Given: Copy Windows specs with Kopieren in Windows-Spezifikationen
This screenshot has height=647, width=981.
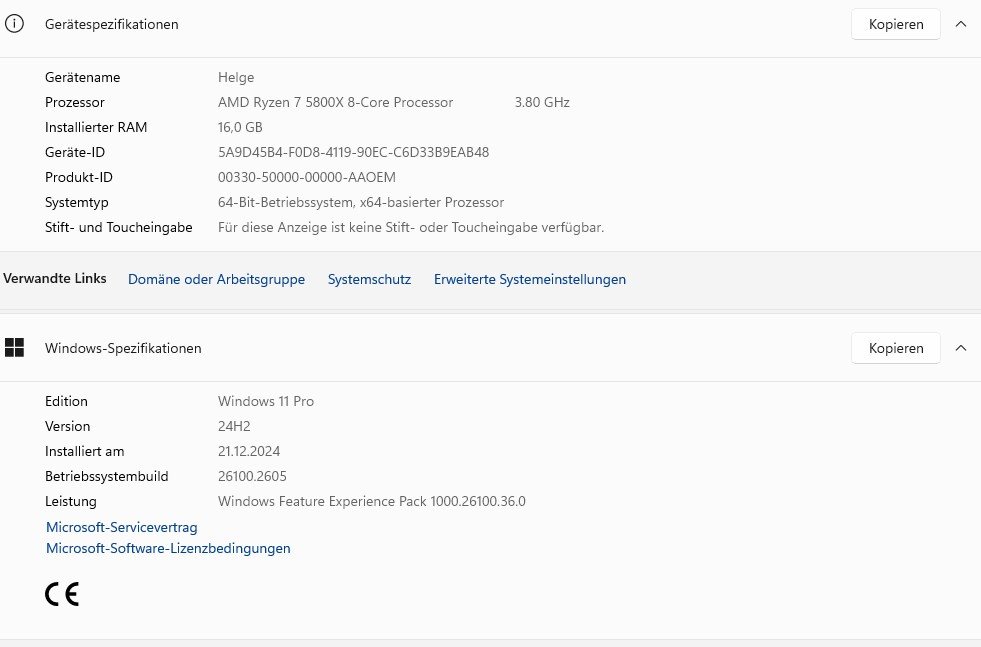Looking at the screenshot, I should pyautogui.click(x=895, y=348).
